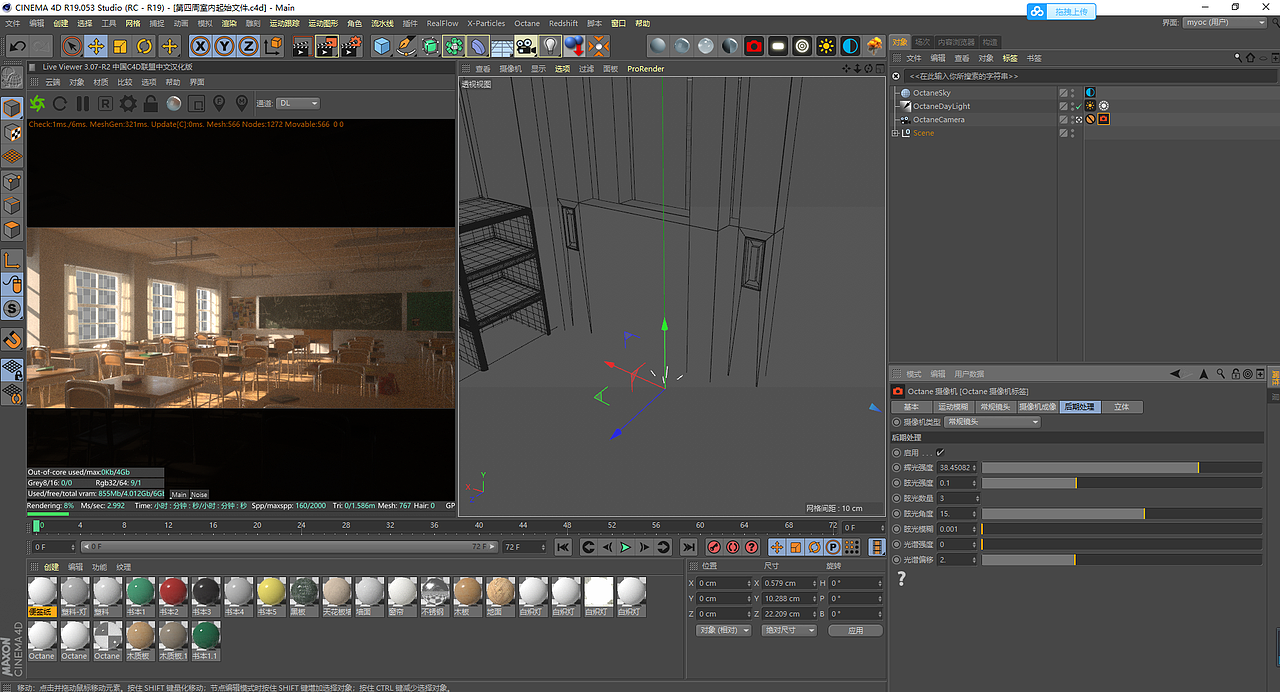
Task: Select the Live Selection tool
Action: (71, 46)
